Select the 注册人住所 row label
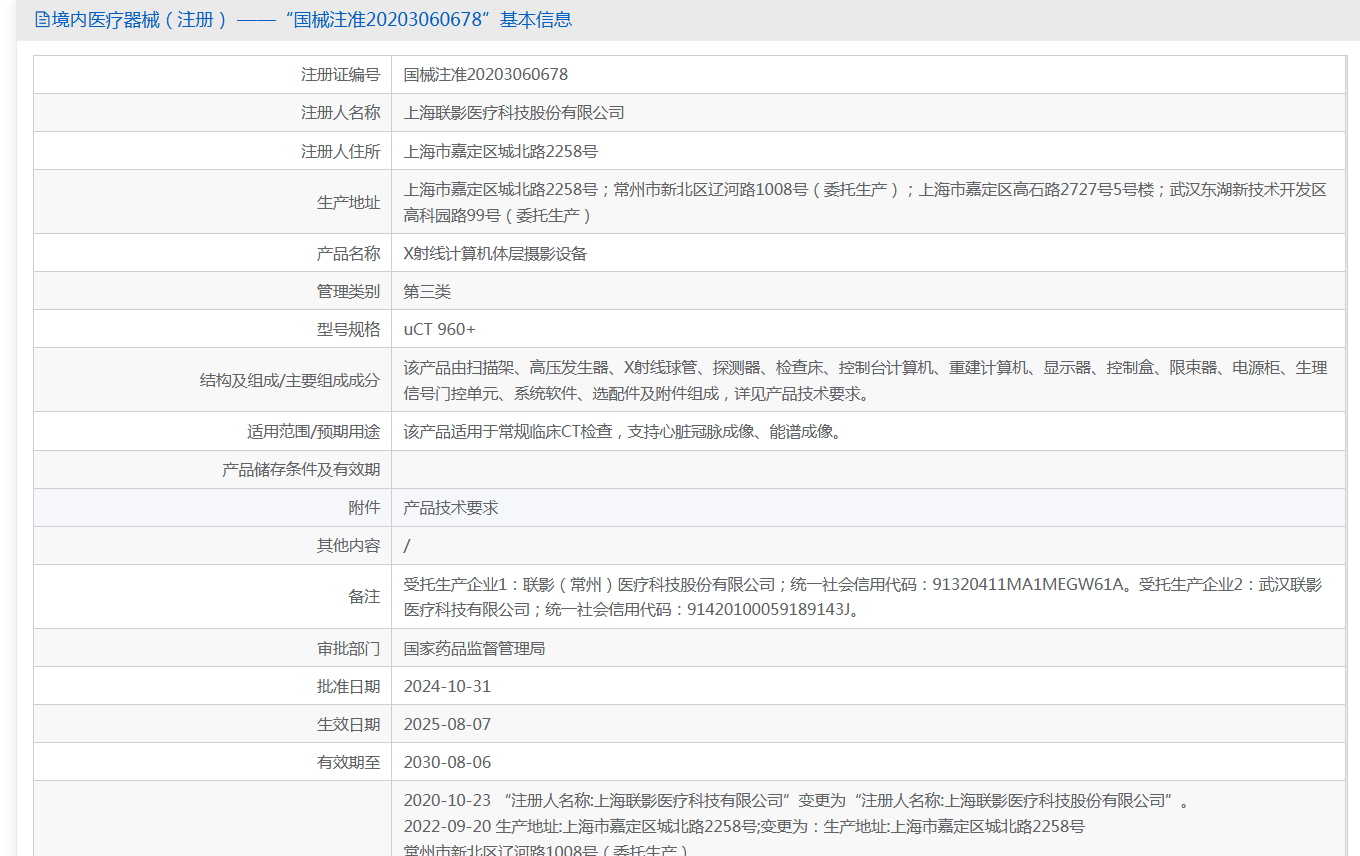The image size is (1360, 856). pos(341,152)
